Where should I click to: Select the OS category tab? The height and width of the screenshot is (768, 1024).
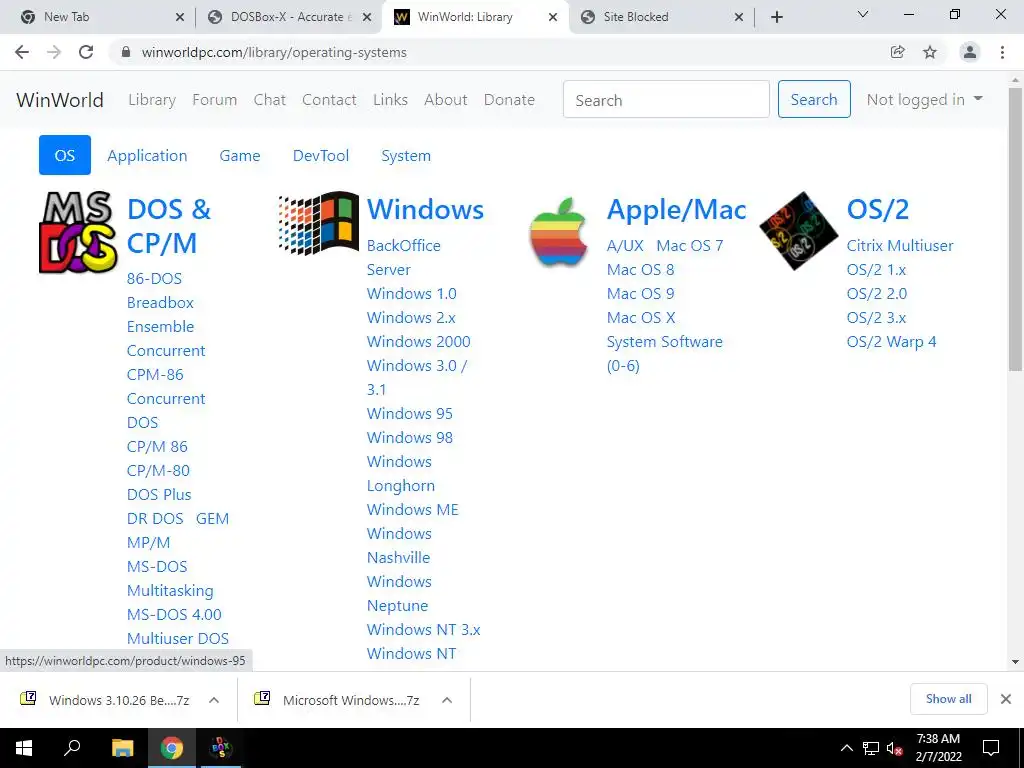[x=65, y=155]
